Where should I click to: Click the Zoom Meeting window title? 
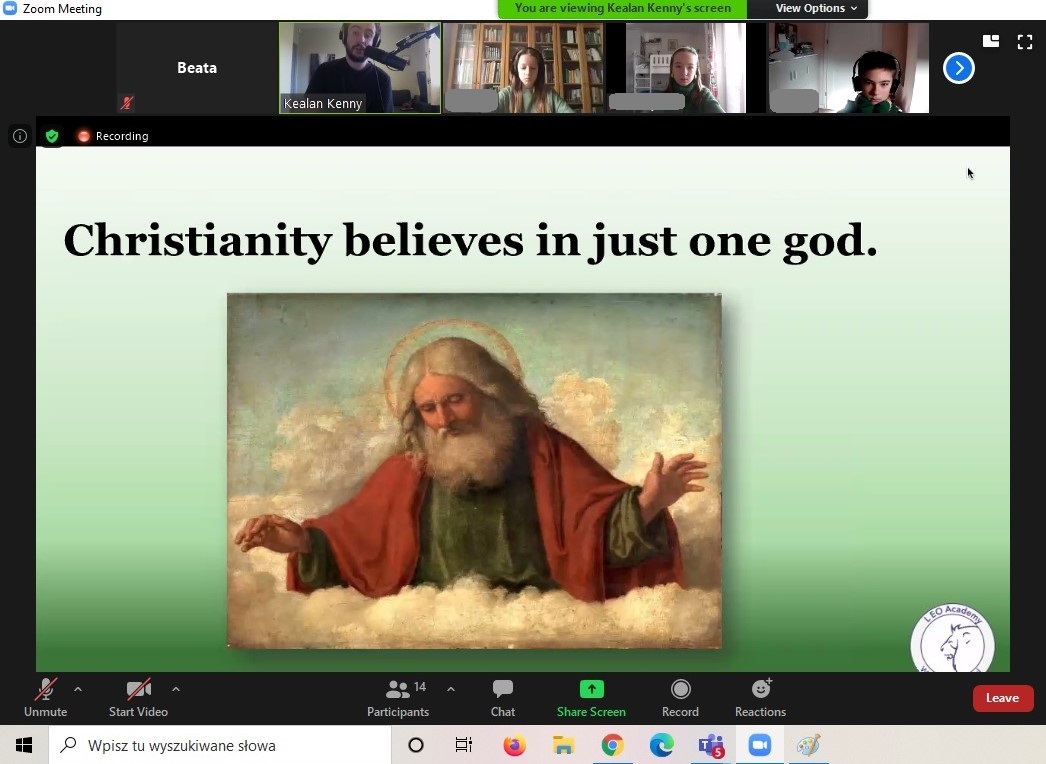[x=62, y=9]
